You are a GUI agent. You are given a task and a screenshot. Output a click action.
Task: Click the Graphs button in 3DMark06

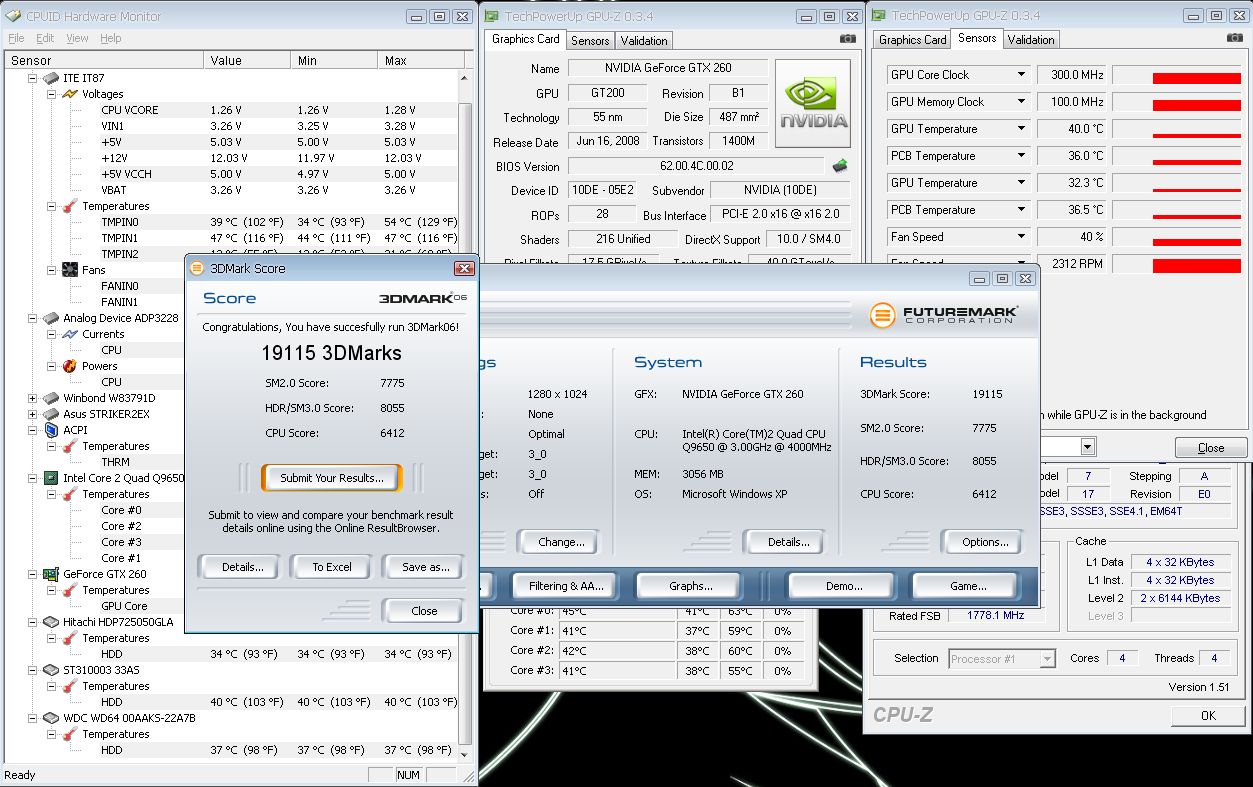point(691,586)
